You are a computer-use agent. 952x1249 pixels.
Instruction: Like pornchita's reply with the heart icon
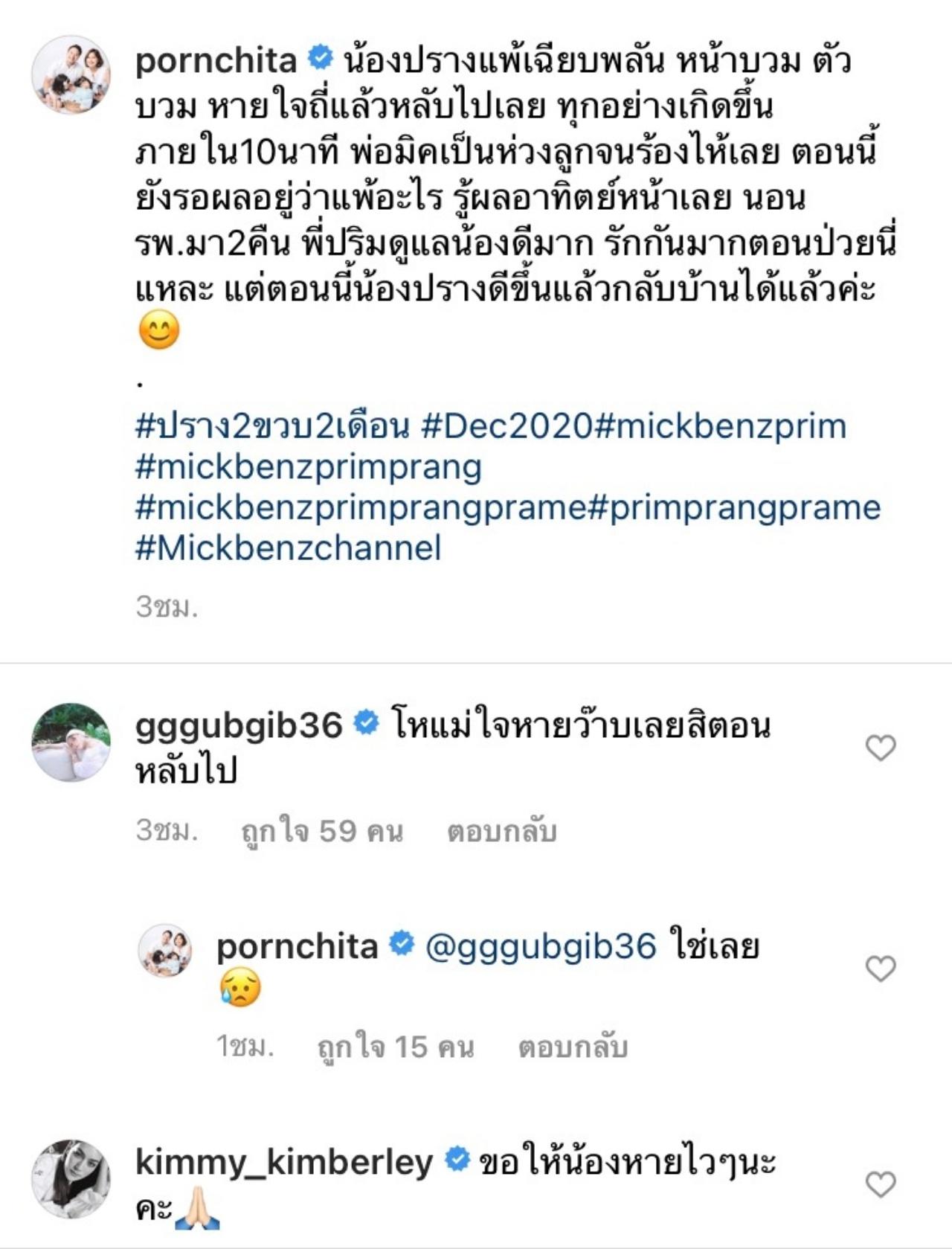[881, 969]
